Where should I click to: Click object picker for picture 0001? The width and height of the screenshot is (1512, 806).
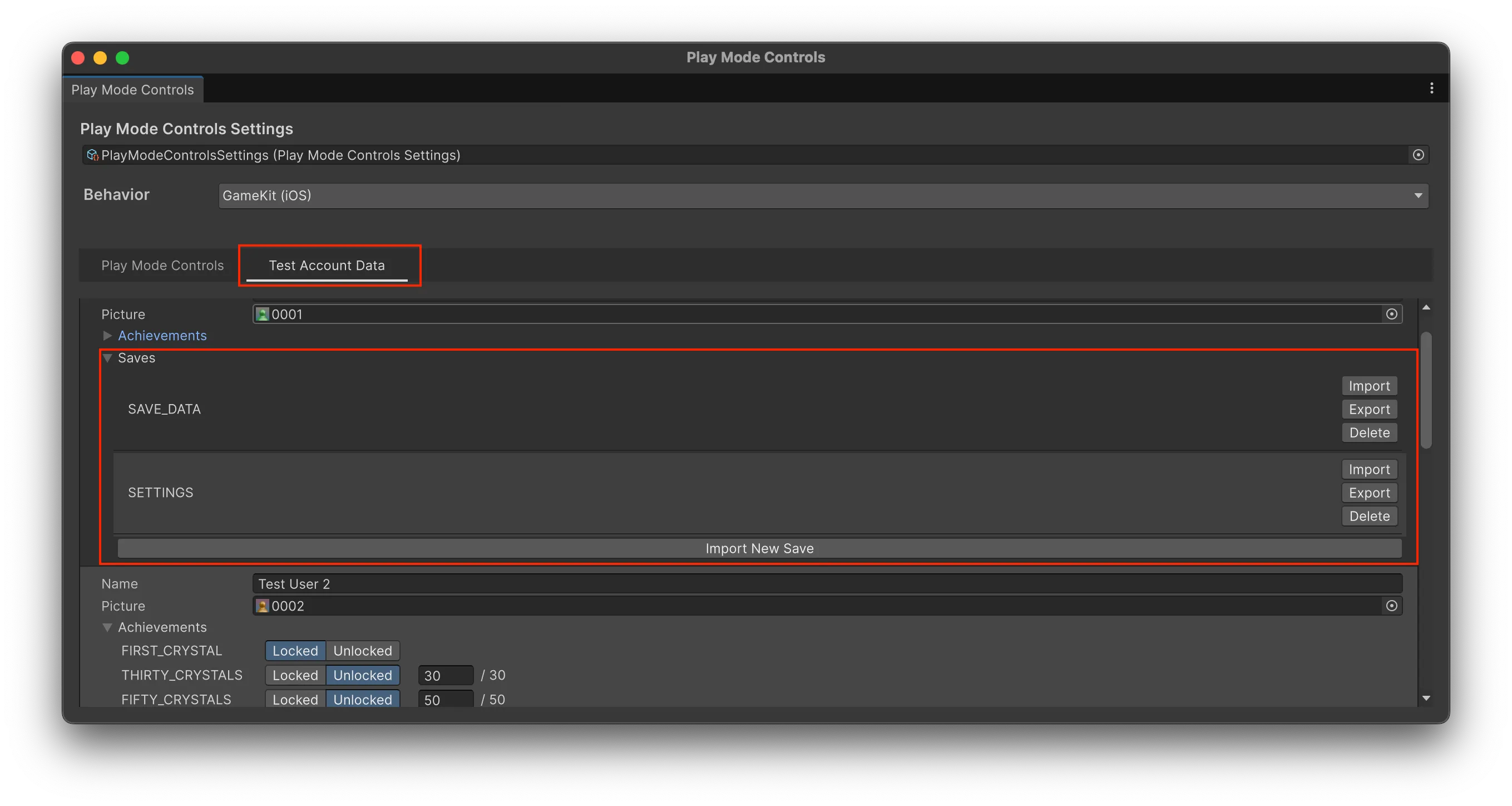coord(1391,314)
